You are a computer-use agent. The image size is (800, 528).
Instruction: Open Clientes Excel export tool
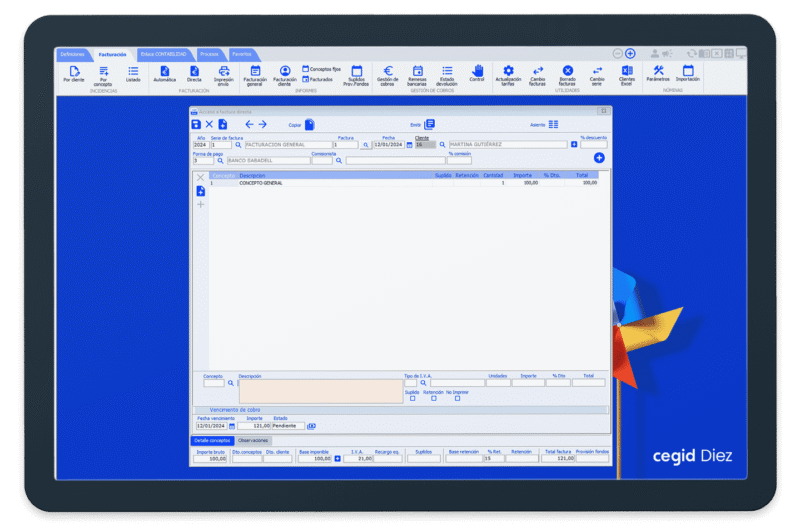(x=627, y=72)
